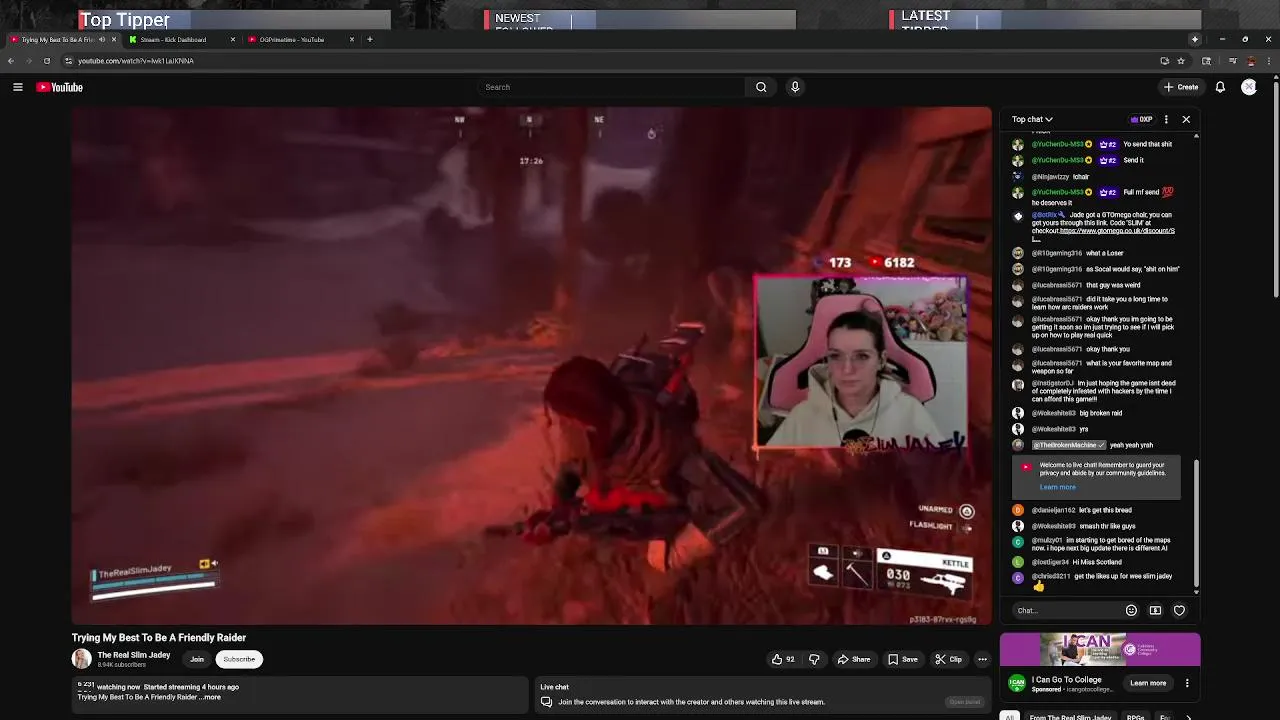1280x720 pixels.
Task: Click Learn more on I Can Go To College ad
Action: click(x=1148, y=683)
